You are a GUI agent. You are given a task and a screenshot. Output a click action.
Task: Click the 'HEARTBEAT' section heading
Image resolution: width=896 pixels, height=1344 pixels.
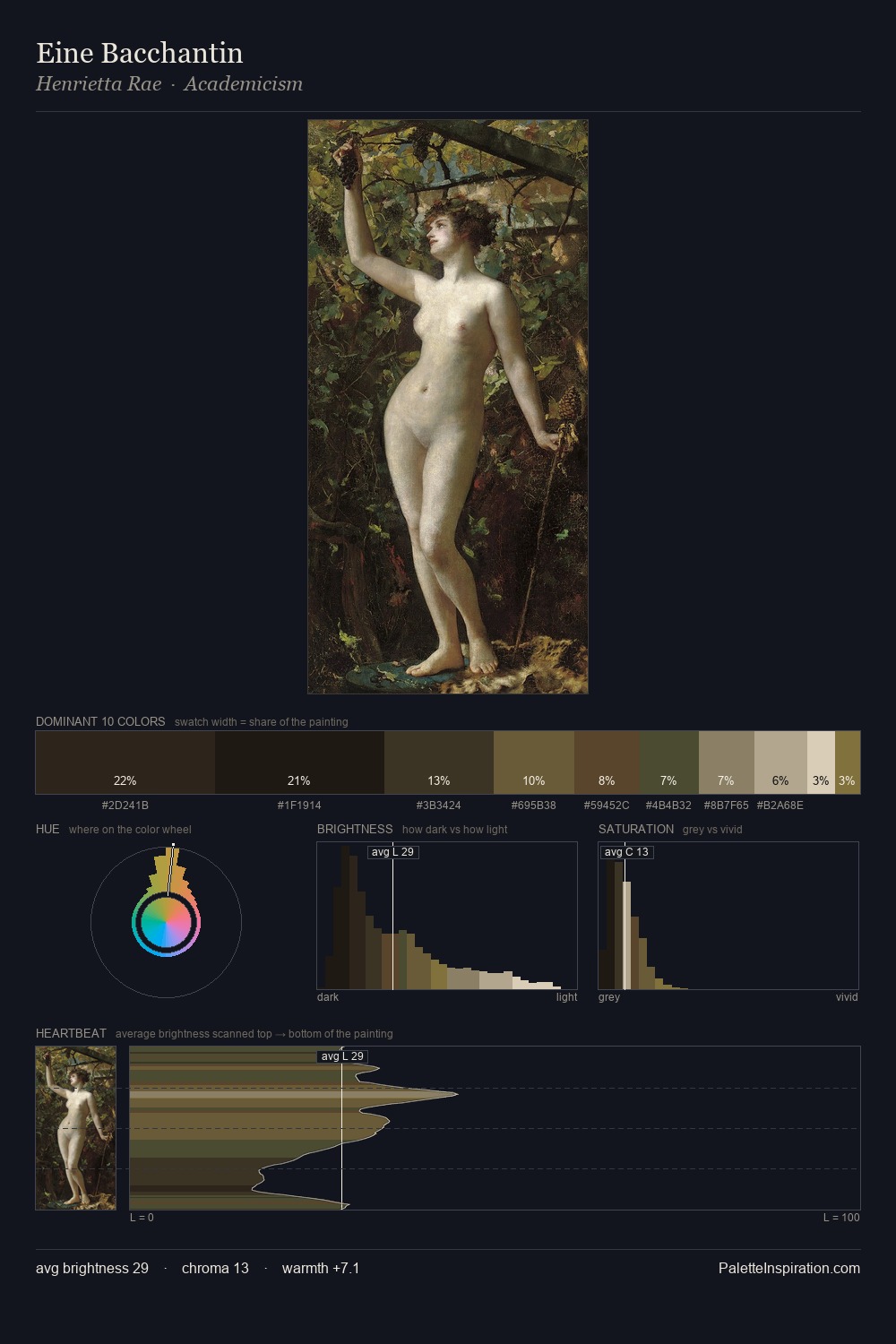tap(71, 1033)
